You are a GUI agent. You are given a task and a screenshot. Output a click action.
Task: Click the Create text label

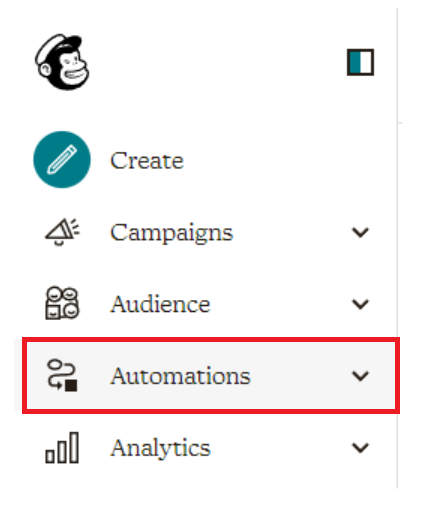click(x=147, y=160)
